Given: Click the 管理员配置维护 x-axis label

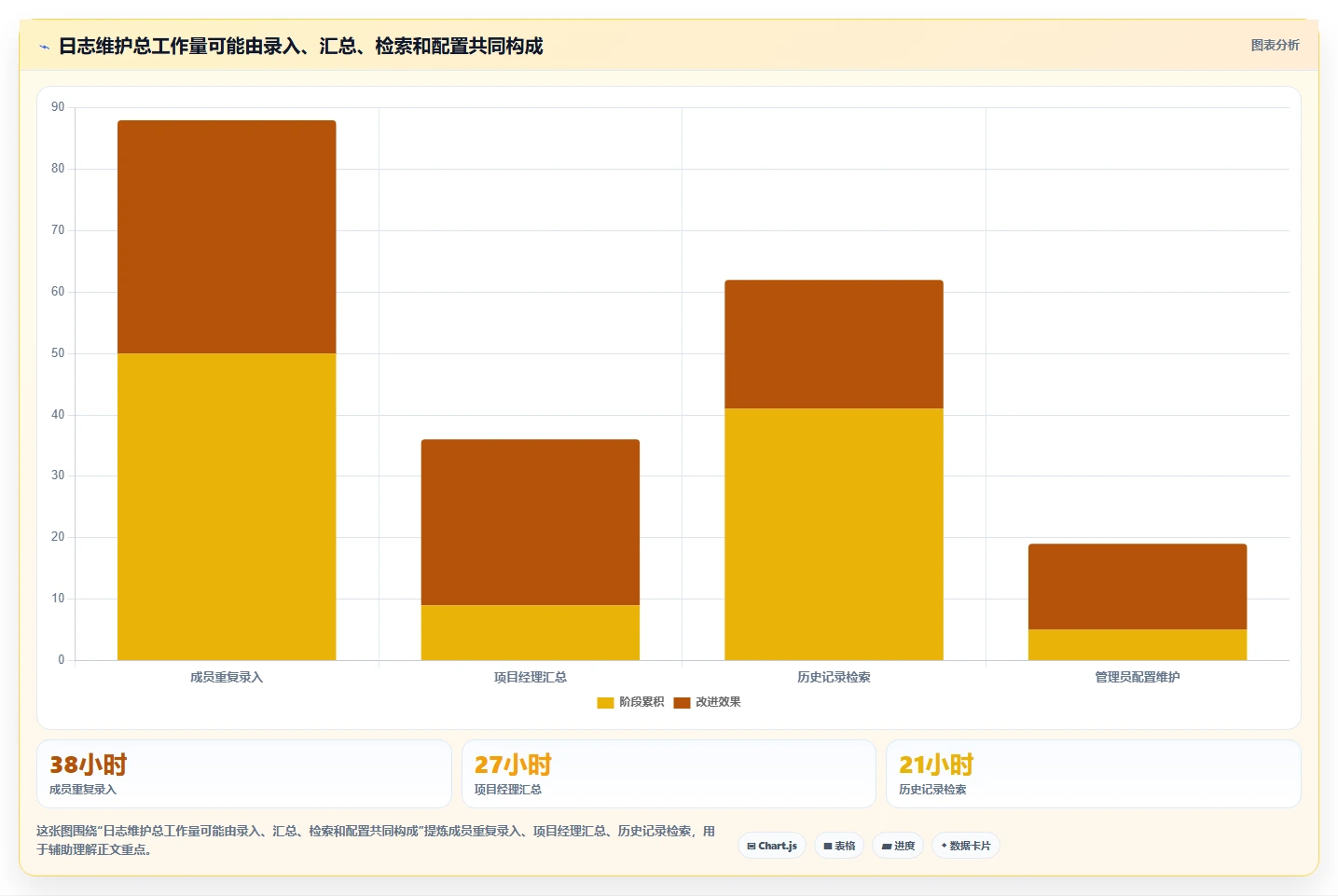Looking at the screenshot, I should tap(1138, 677).
